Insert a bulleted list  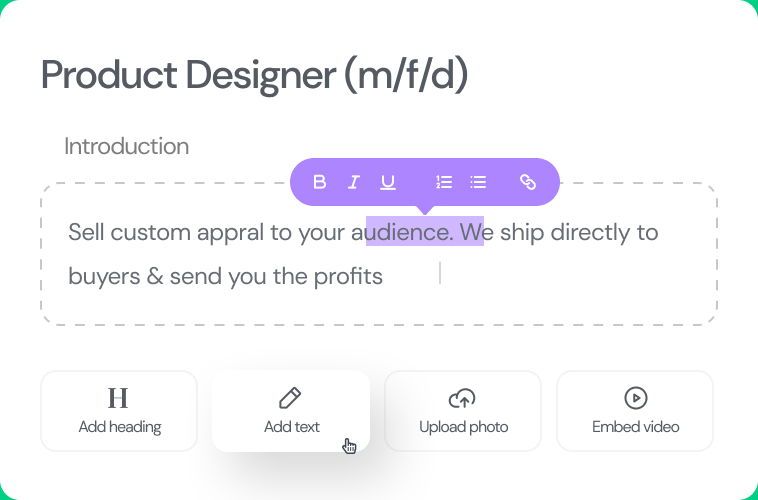point(478,182)
